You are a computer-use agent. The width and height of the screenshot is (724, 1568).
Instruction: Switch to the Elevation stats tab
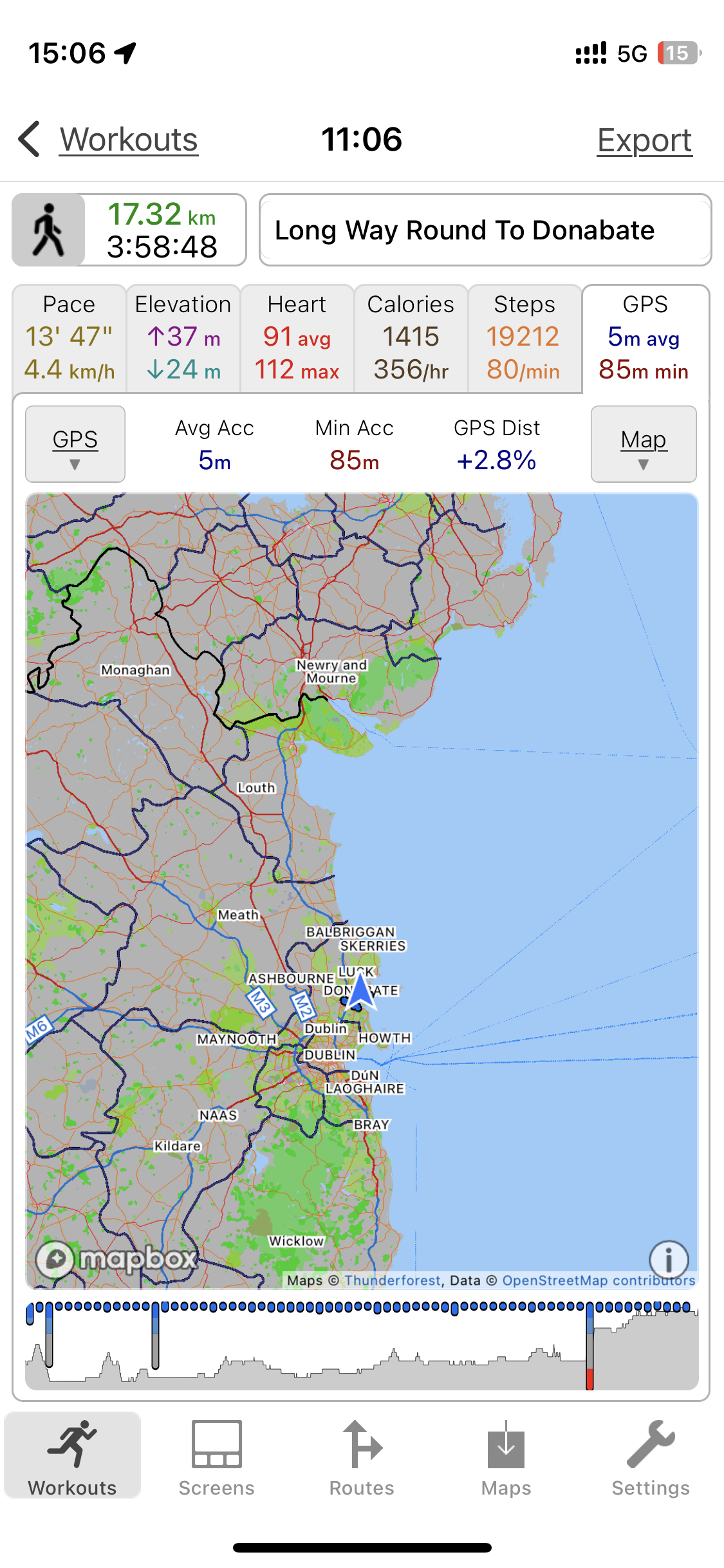pos(183,338)
